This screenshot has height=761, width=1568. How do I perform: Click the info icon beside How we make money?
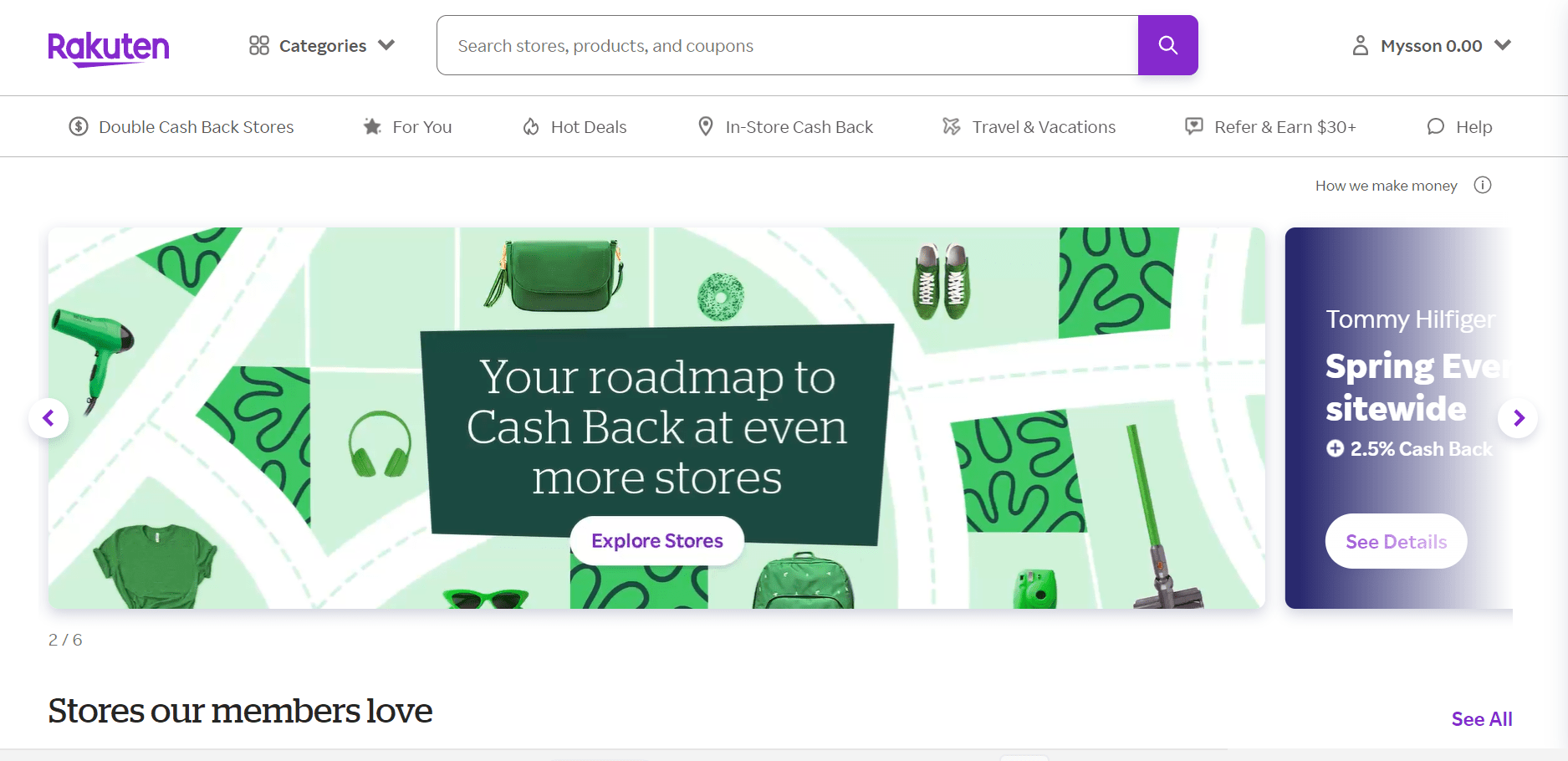[x=1483, y=185]
